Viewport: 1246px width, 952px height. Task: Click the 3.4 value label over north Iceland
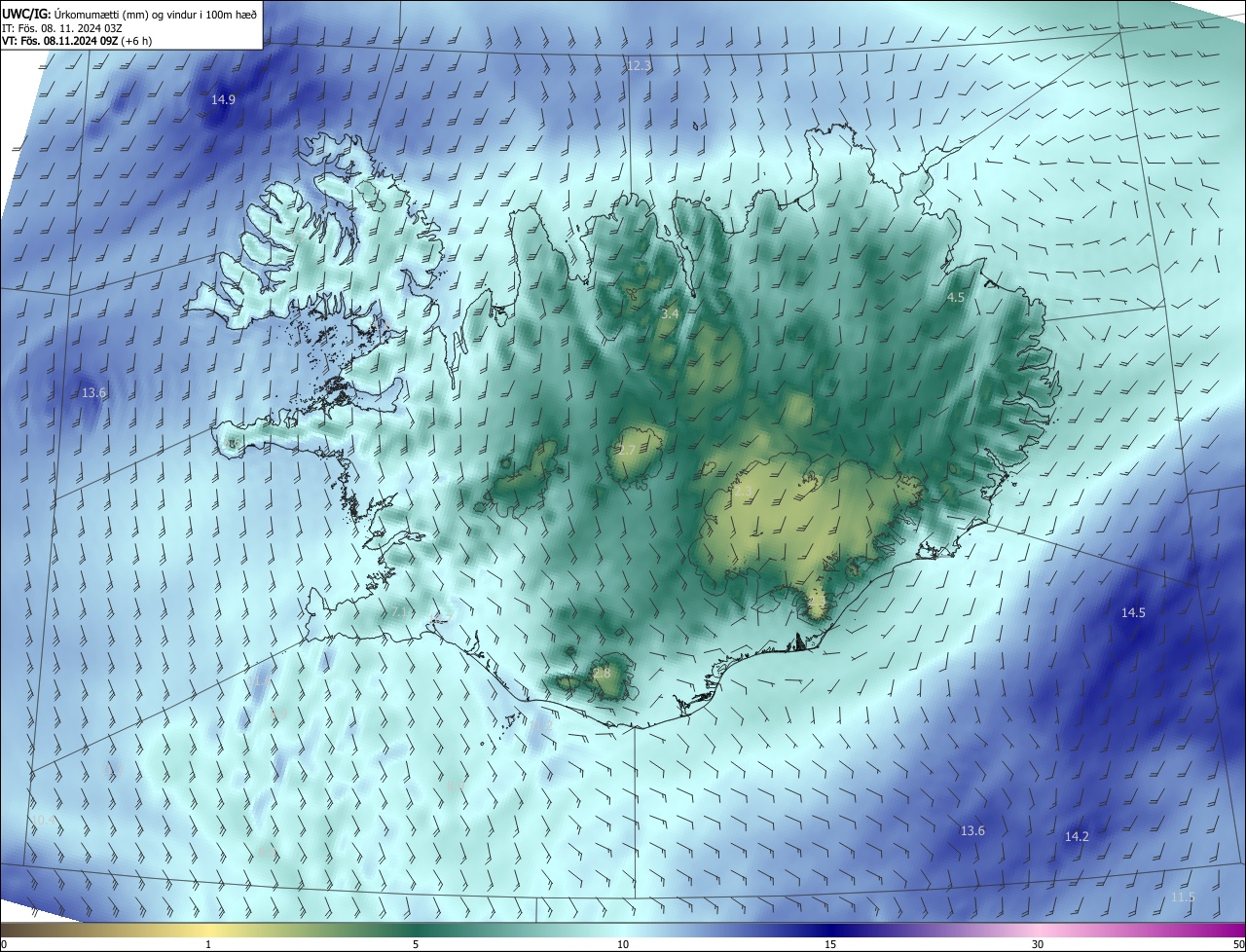pos(670,314)
